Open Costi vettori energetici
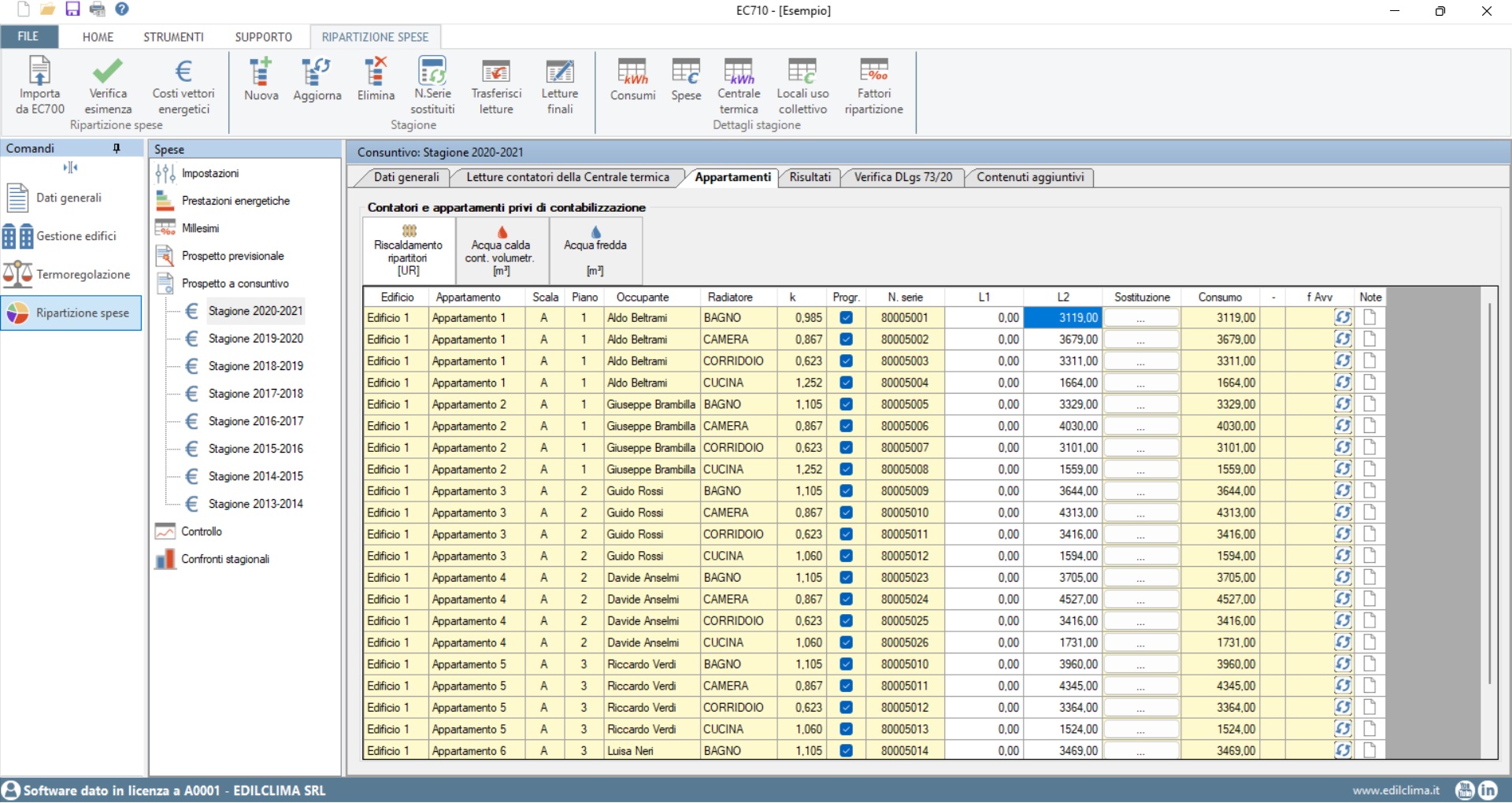 point(183,85)
